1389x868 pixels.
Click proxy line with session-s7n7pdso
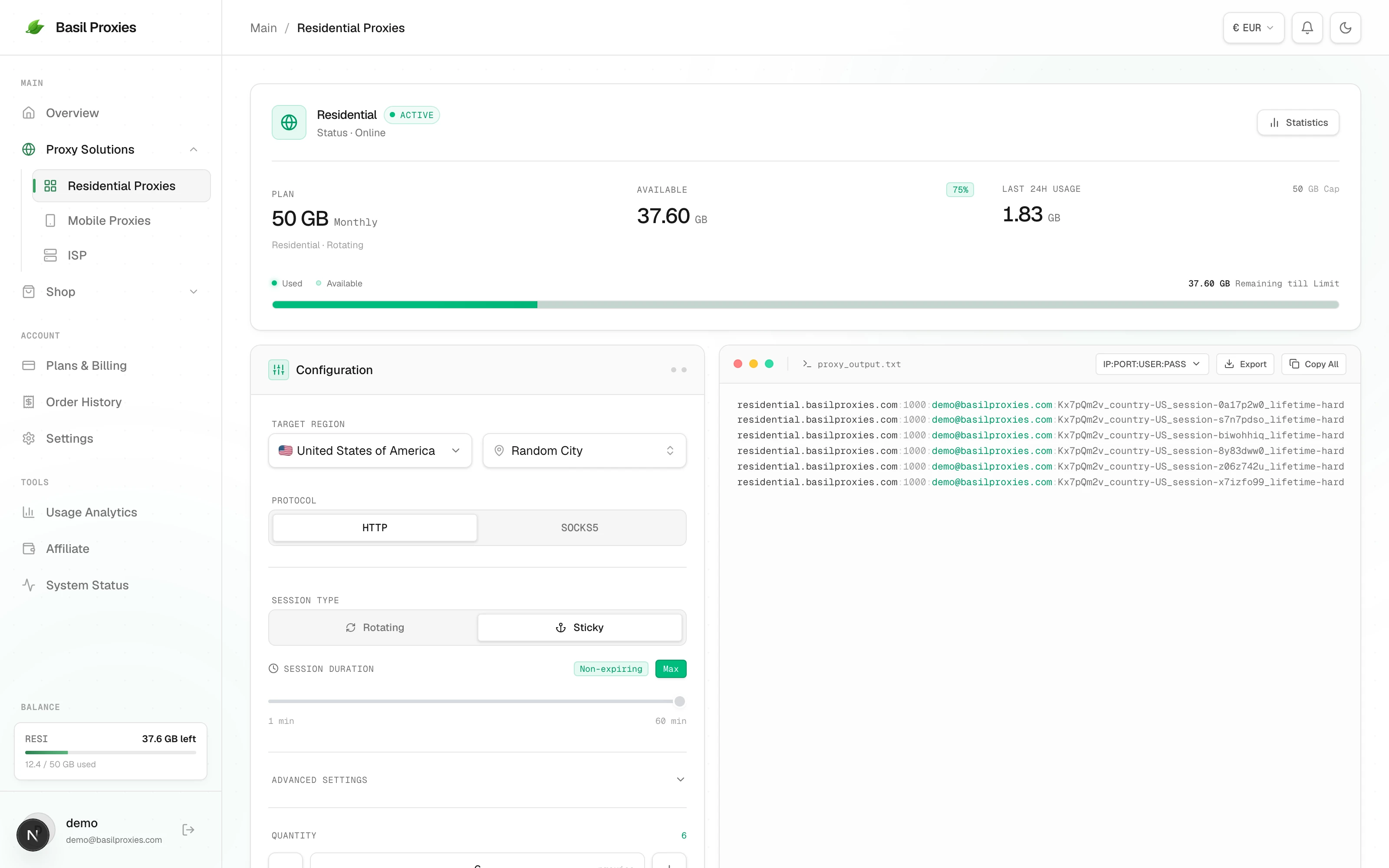(1040, 420)
